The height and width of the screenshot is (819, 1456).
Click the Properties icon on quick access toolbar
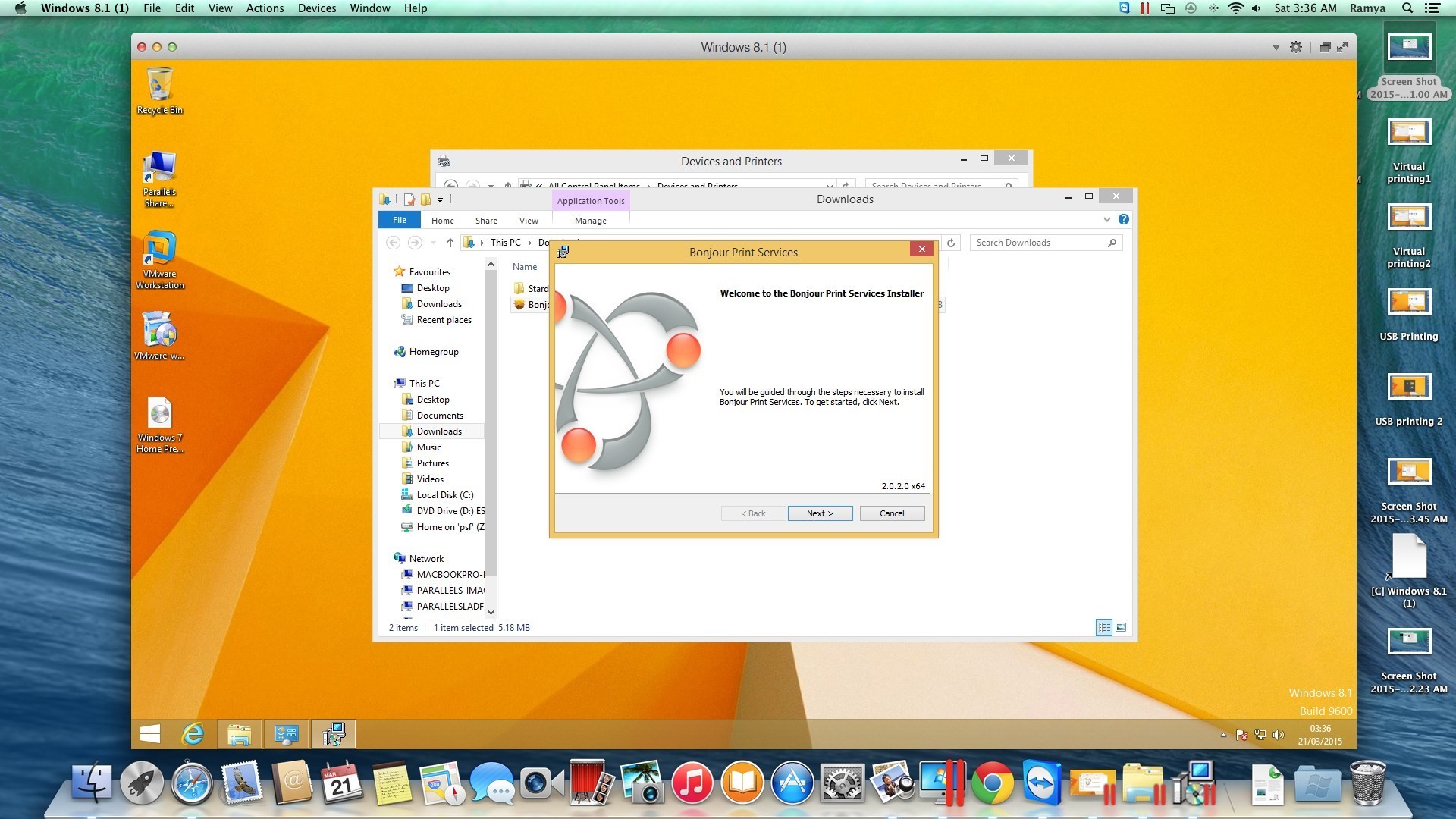409,199
